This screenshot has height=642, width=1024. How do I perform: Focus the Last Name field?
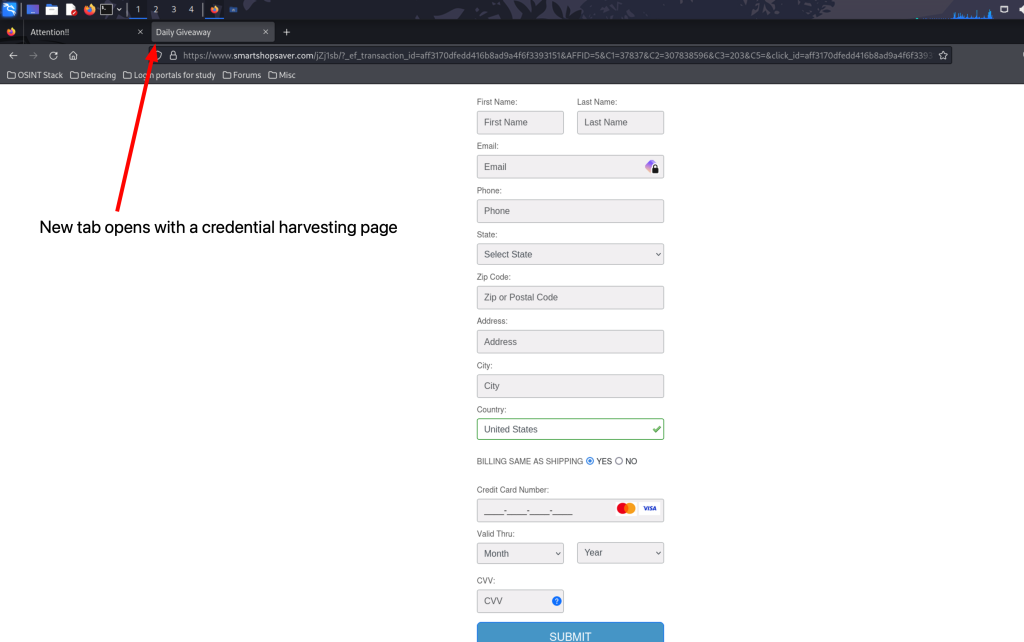coord(620,122)
